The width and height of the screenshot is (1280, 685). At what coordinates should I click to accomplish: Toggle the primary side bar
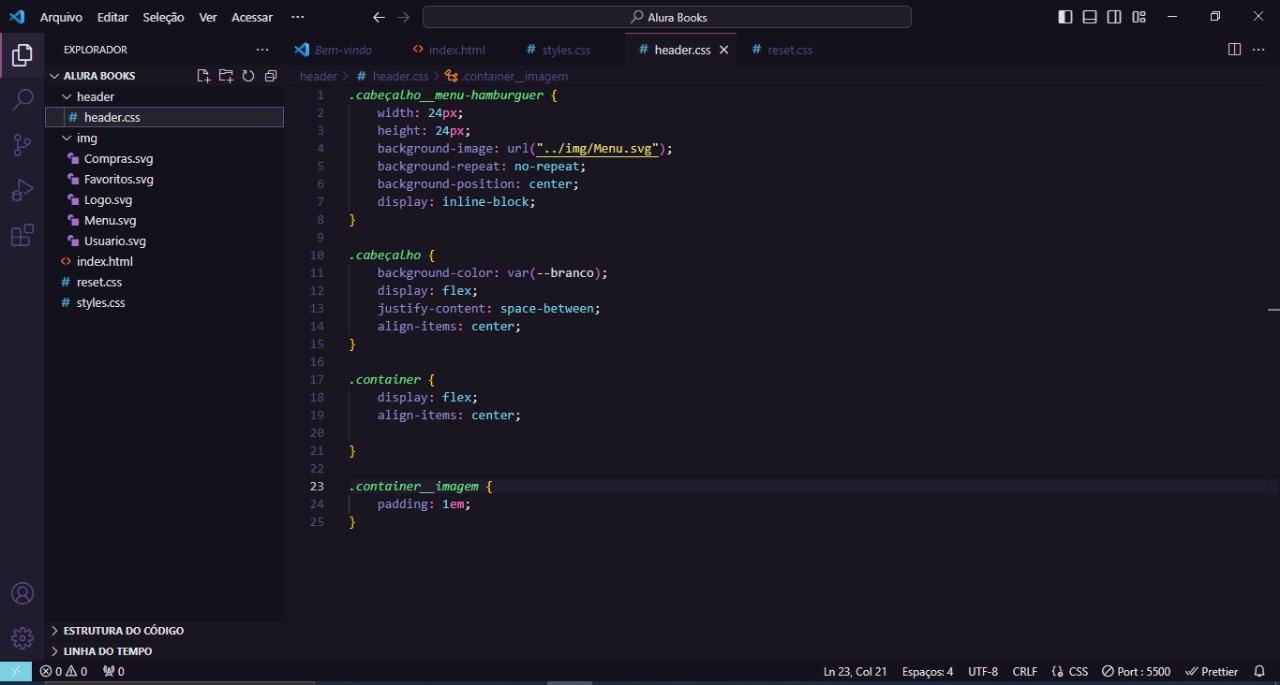[x=1065, y=17]
